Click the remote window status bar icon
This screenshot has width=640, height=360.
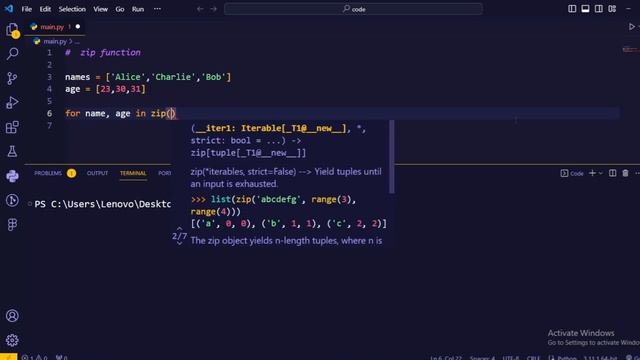click(9, 357)
